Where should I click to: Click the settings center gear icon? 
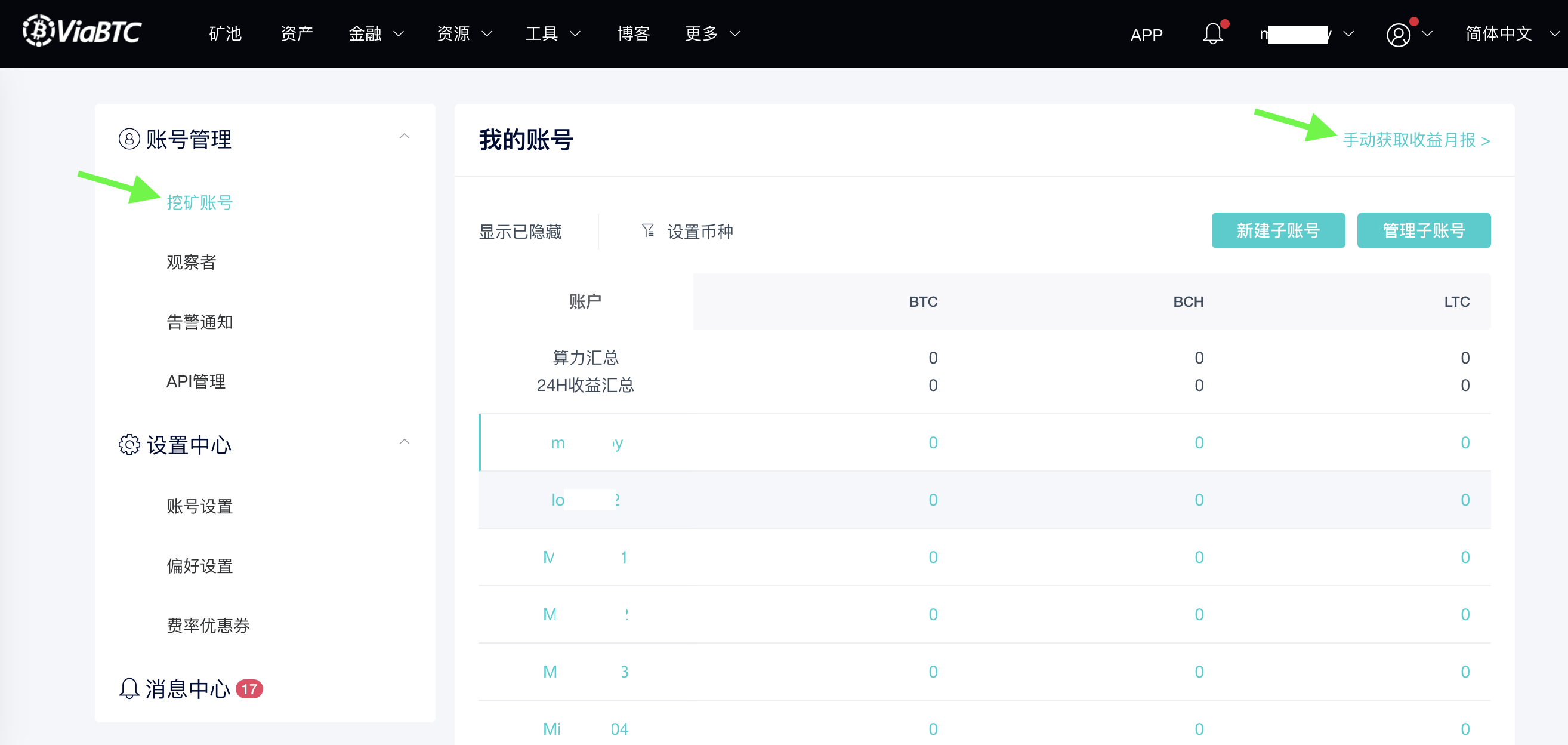[129, 445]
